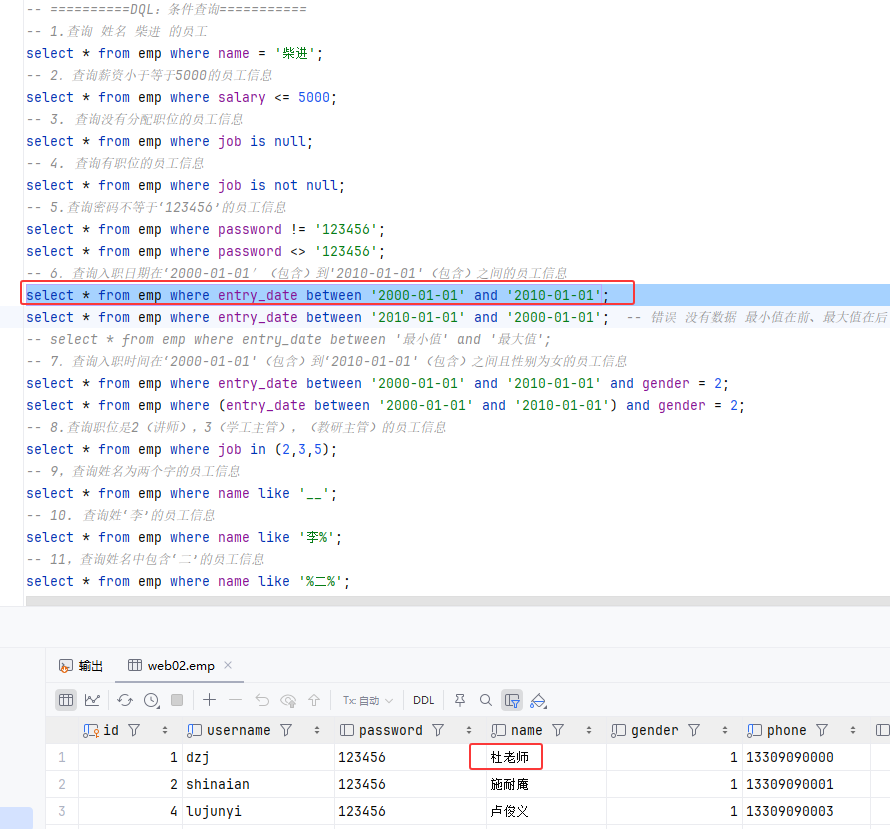Click the delete row minus icon
Viewport: 890px width, 829px height.
pos(235,700)
